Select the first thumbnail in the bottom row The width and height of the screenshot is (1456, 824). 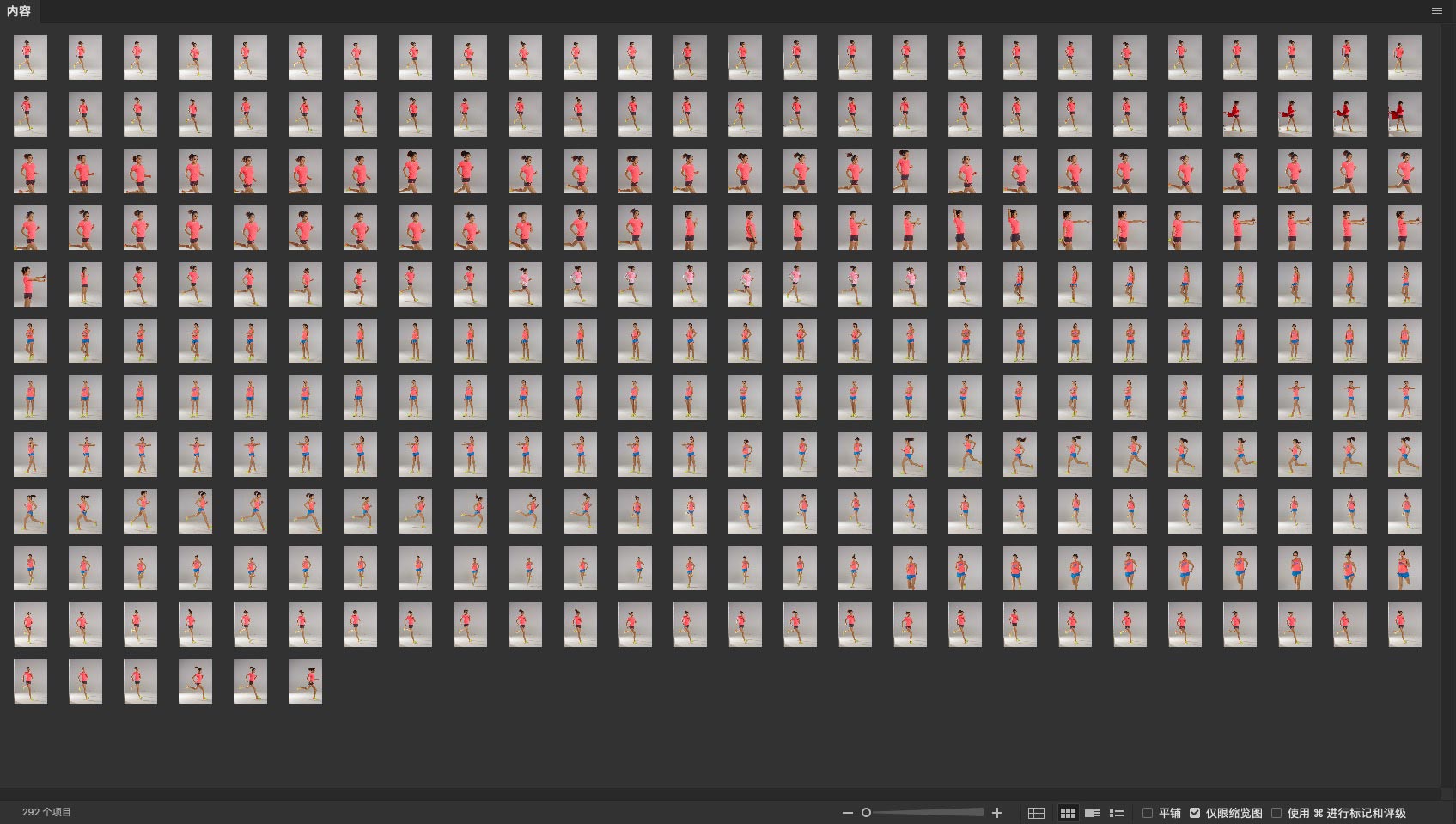[30, 681]
